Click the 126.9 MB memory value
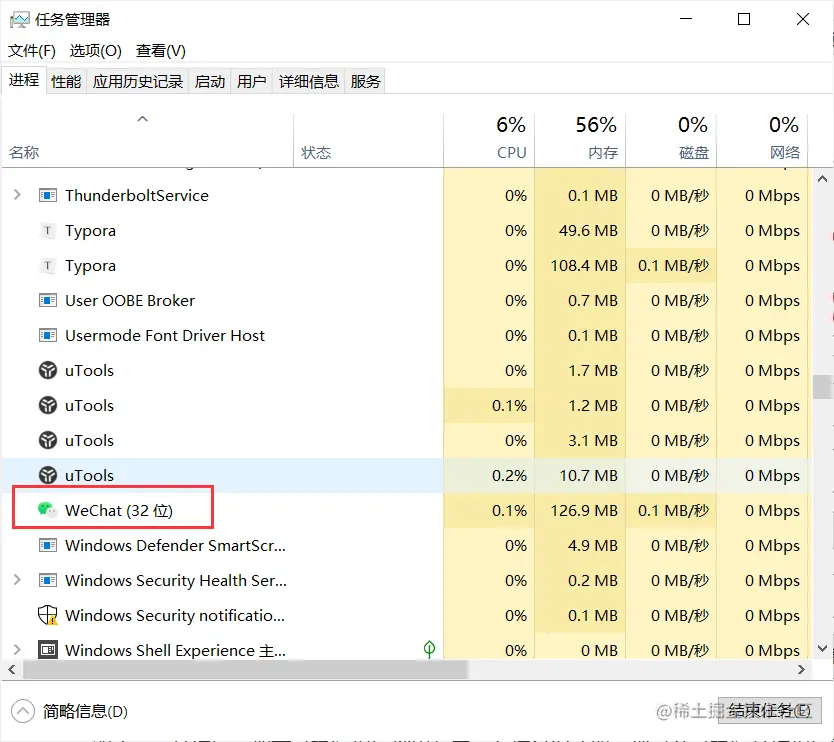834x742 pixels. [x=583, y=511]
